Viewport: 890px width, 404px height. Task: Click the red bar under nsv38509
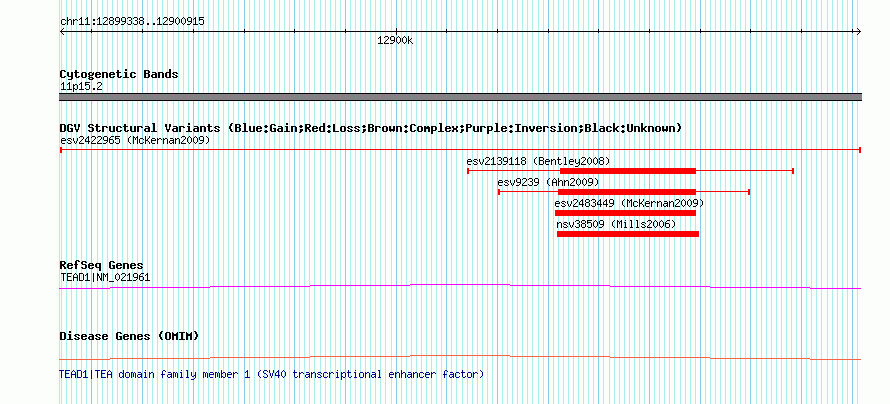coord(628,234)
